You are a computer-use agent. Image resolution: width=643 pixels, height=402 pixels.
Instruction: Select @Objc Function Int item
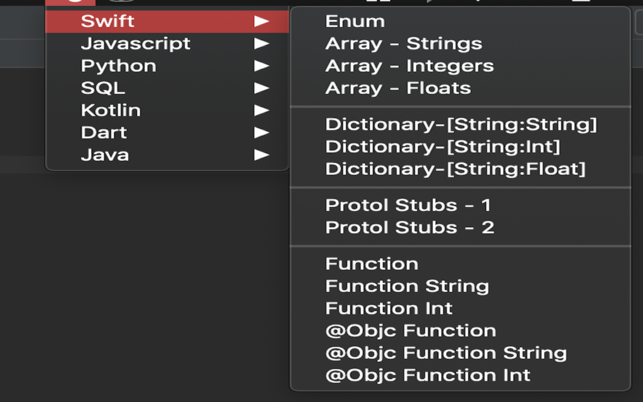tap(460, 375)
